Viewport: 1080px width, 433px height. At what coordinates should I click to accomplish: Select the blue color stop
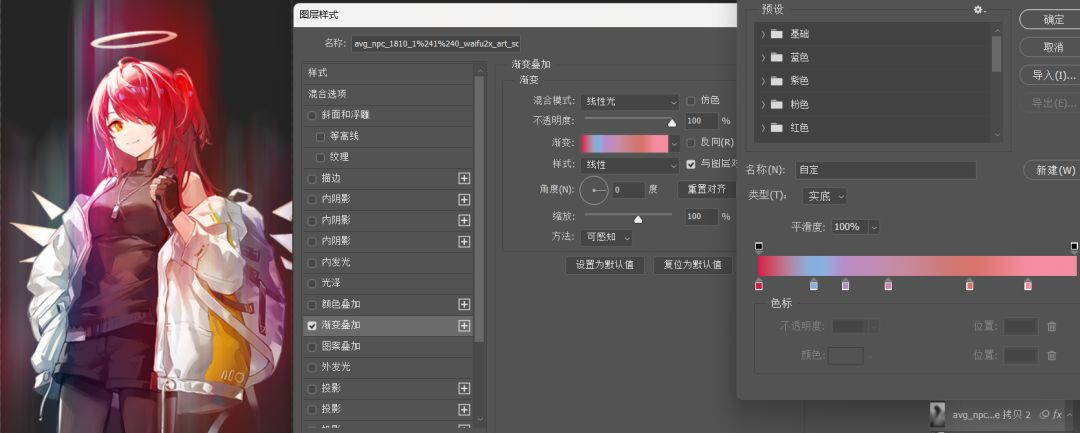click(x=814, y=284)
